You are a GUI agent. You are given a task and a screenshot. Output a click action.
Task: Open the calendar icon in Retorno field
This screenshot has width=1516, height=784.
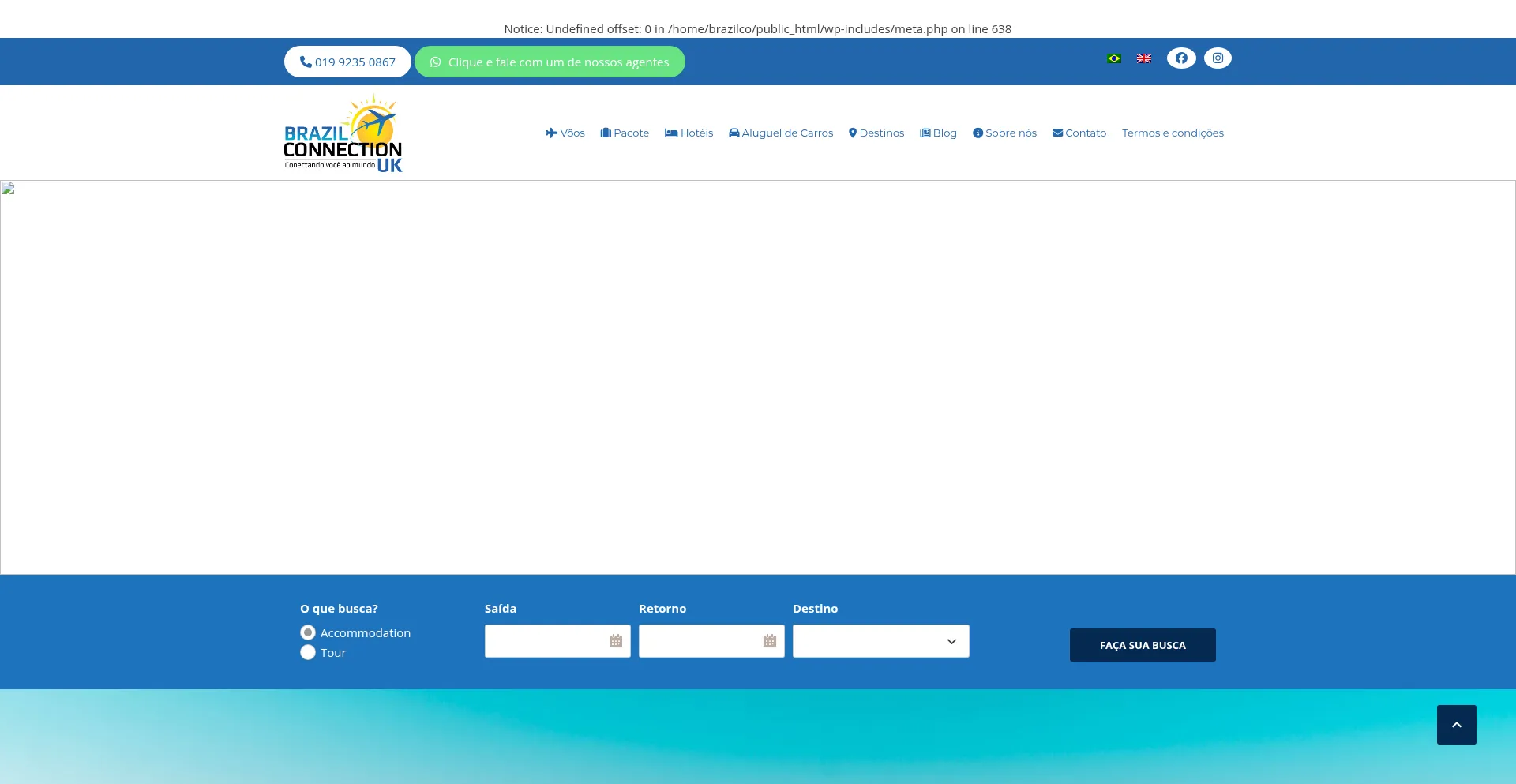769,641
